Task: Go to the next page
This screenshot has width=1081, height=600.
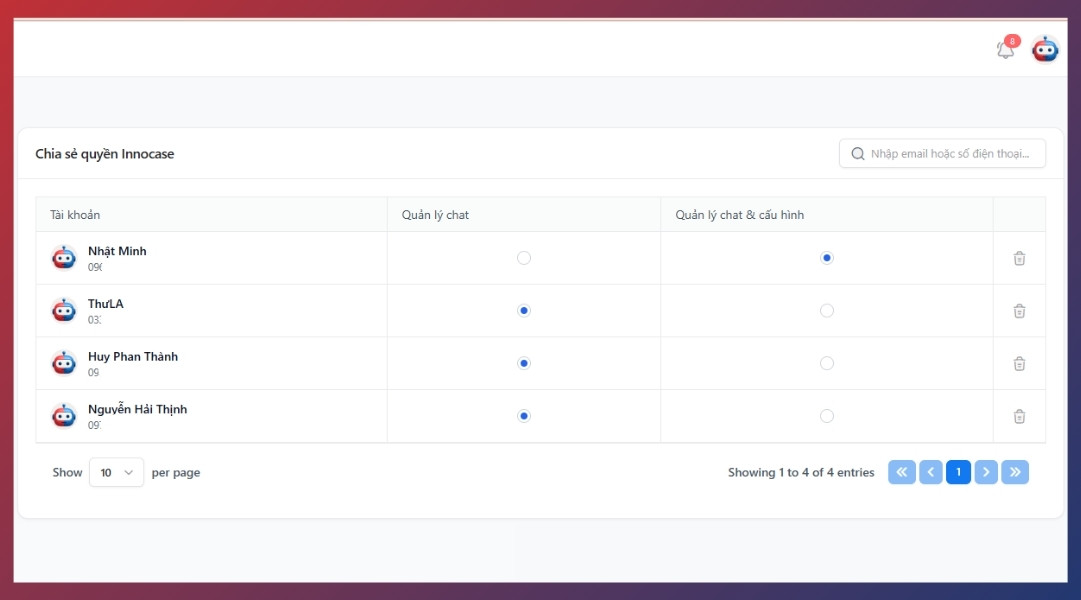Action: [x=986, y=472]
